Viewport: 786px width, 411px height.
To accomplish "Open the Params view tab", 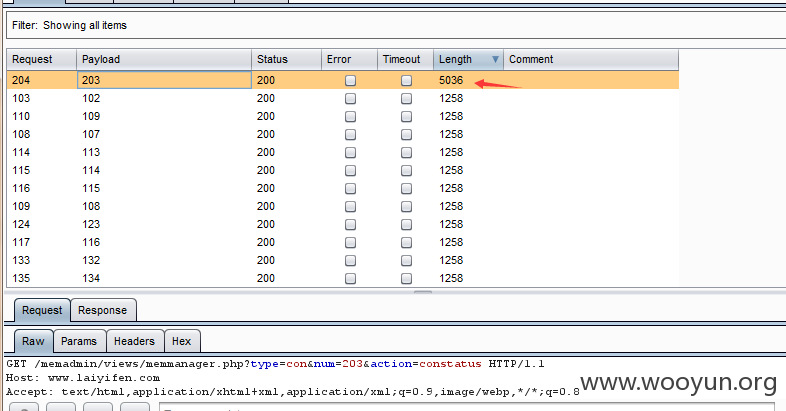I will [79, 341].
